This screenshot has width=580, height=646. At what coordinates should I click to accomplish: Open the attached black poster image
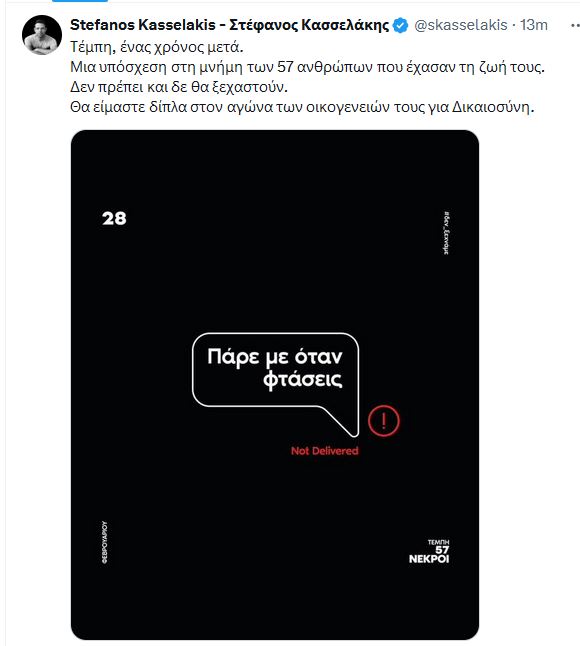pyautogui.click(x=275, y=385)
